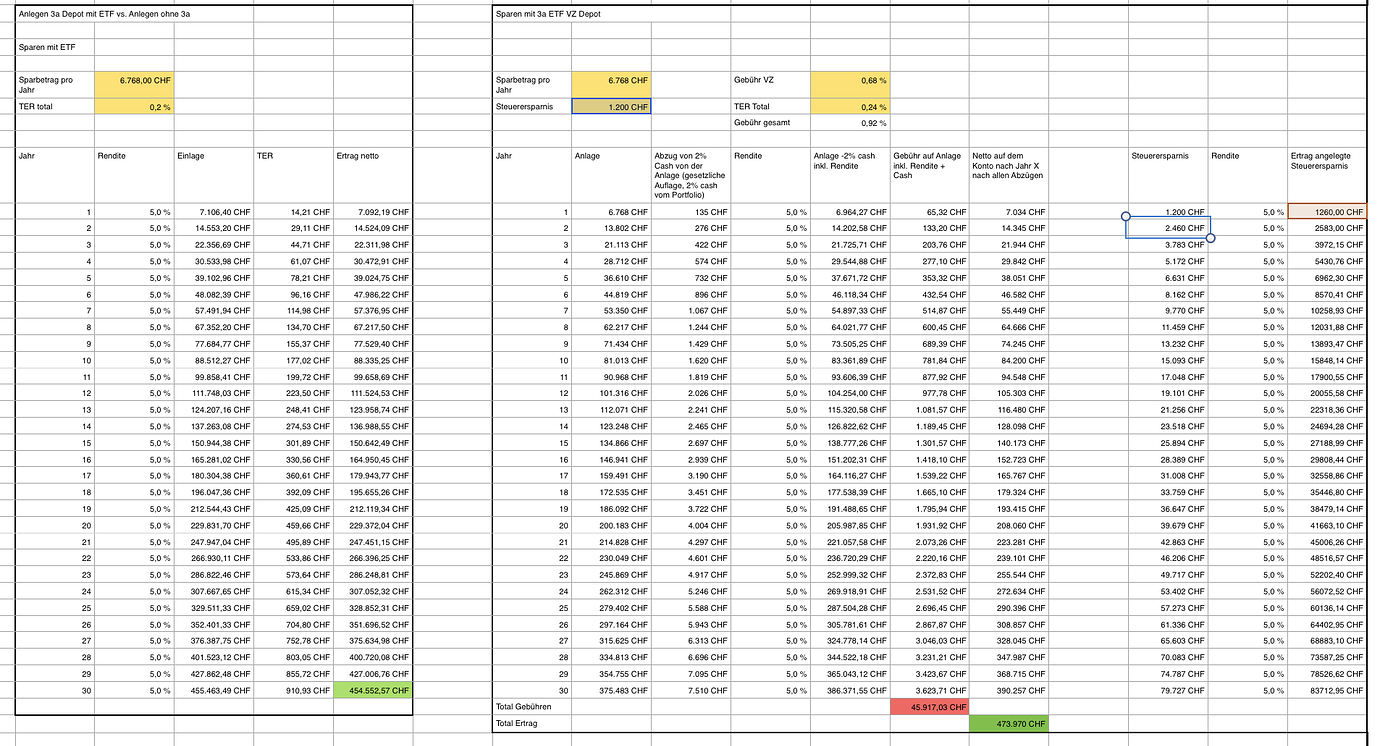Viewport: 1380px width, 746px height.
Task: Select the "Ertrag netto" column header
Action: tap(373, 175)
